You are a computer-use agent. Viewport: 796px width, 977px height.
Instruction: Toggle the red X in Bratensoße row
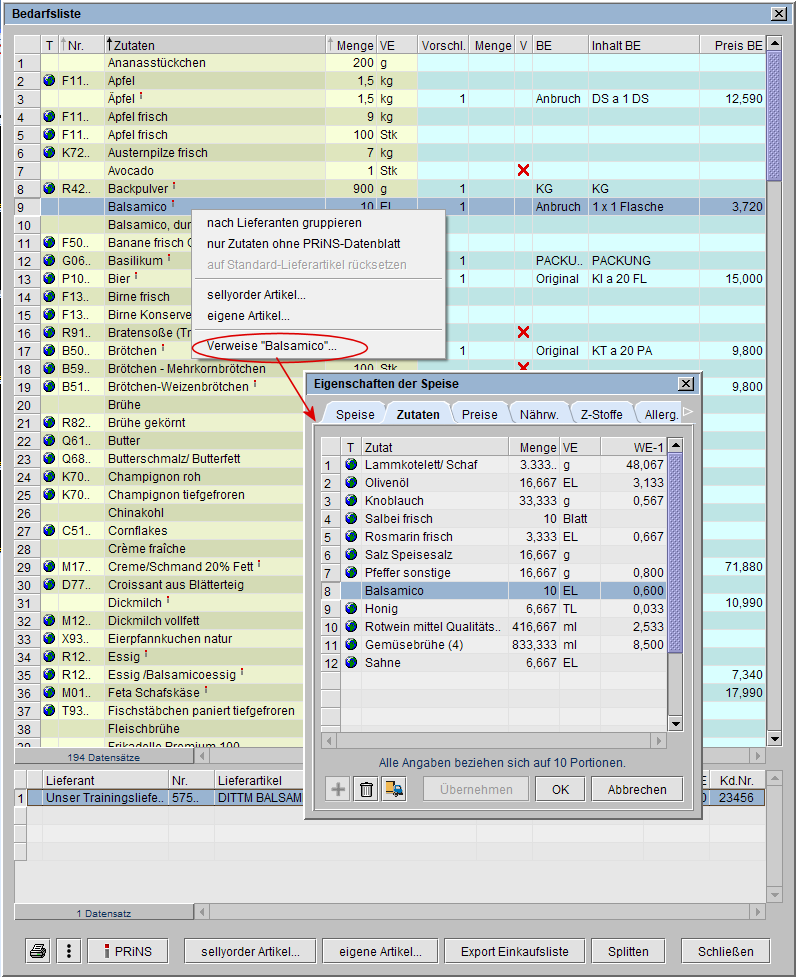coord(523,333)
